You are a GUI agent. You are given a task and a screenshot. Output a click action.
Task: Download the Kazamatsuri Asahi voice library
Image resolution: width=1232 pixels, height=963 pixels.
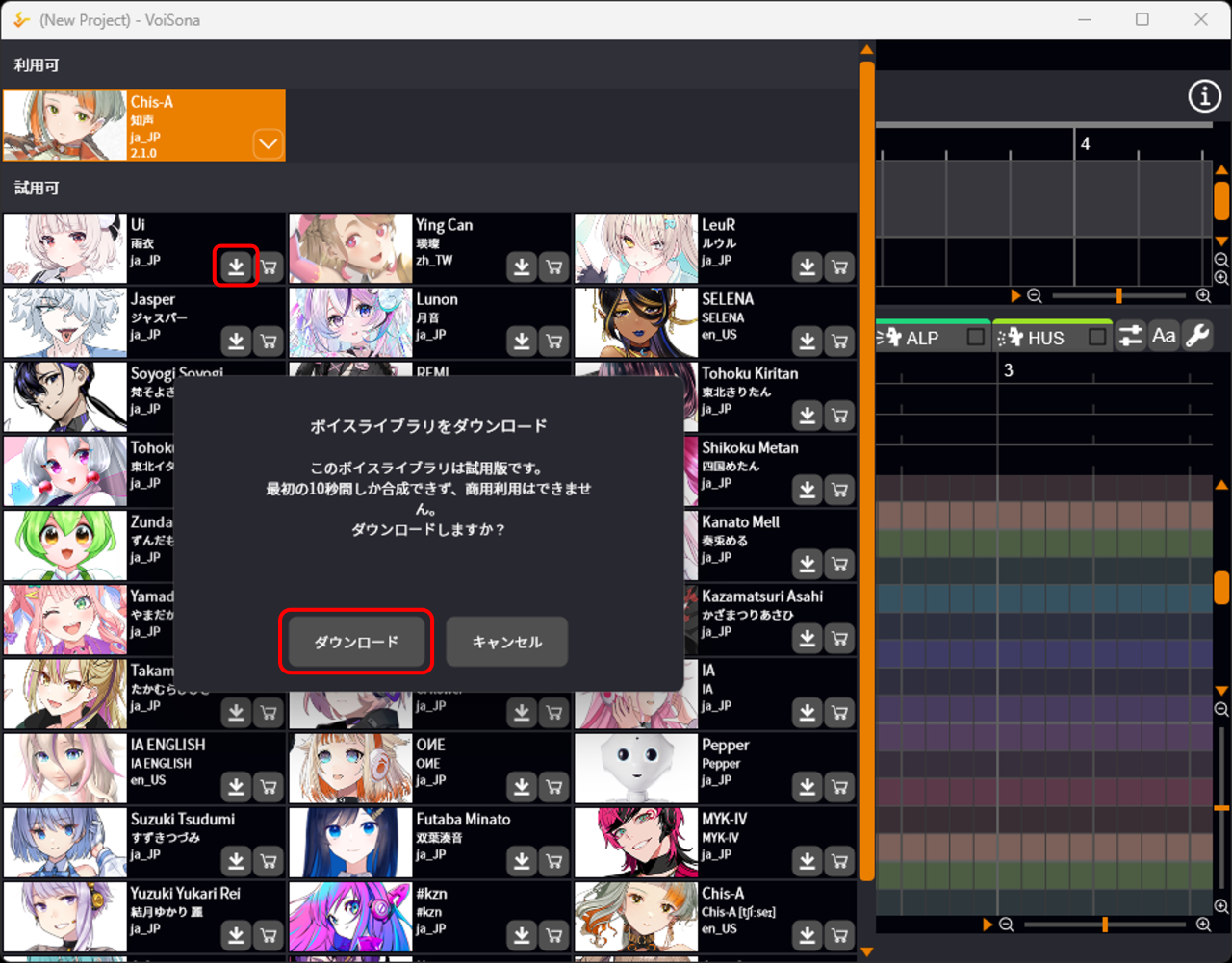(x=808, y=637)
